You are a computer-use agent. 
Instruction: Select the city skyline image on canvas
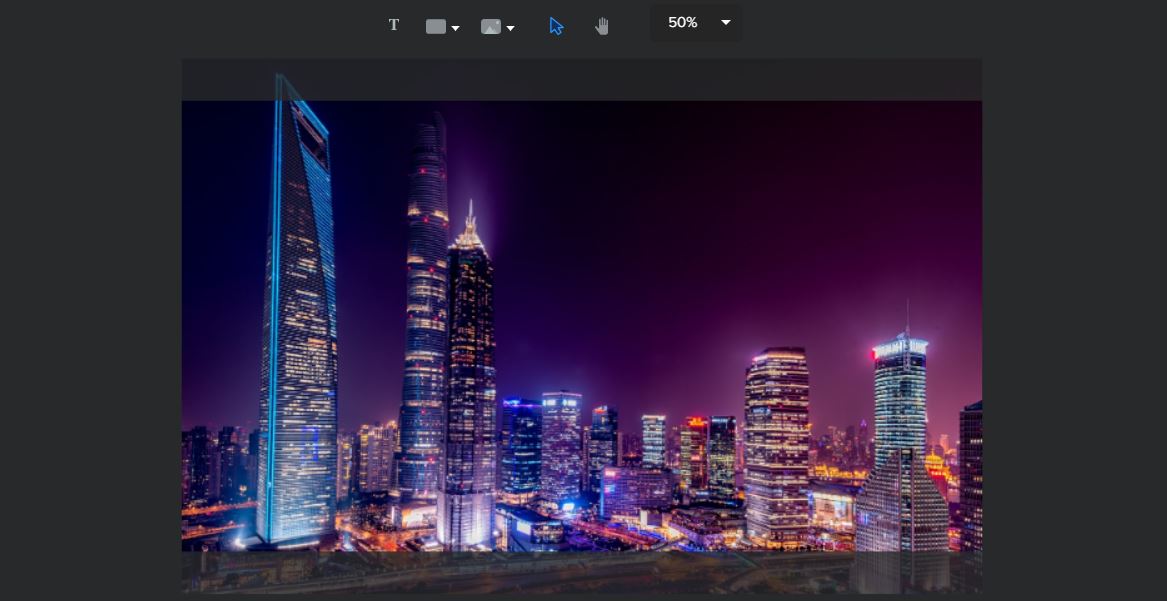[582, 326]
